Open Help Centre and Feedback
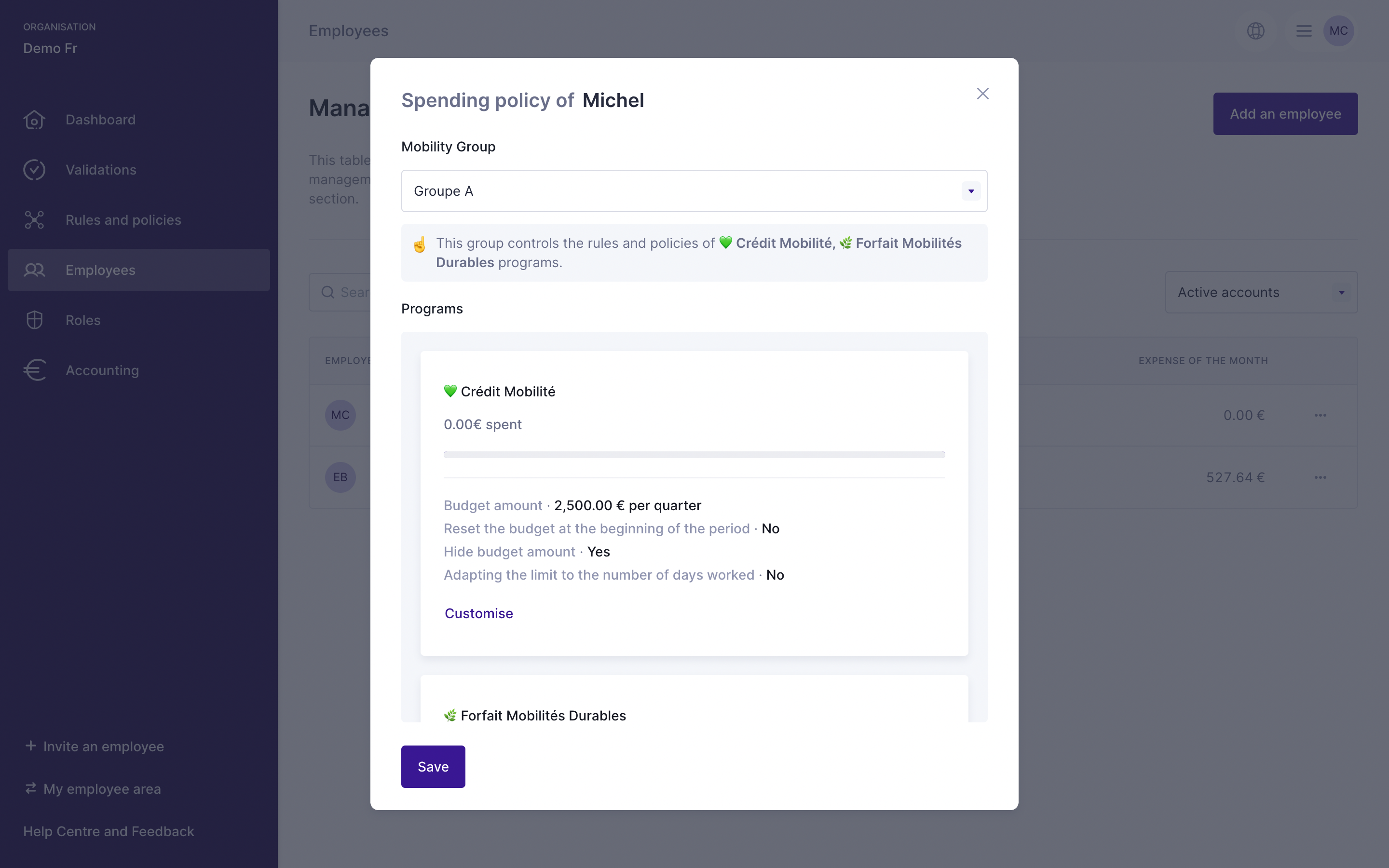Viewport: 1389px width, 868px height. tap(109, 831)
